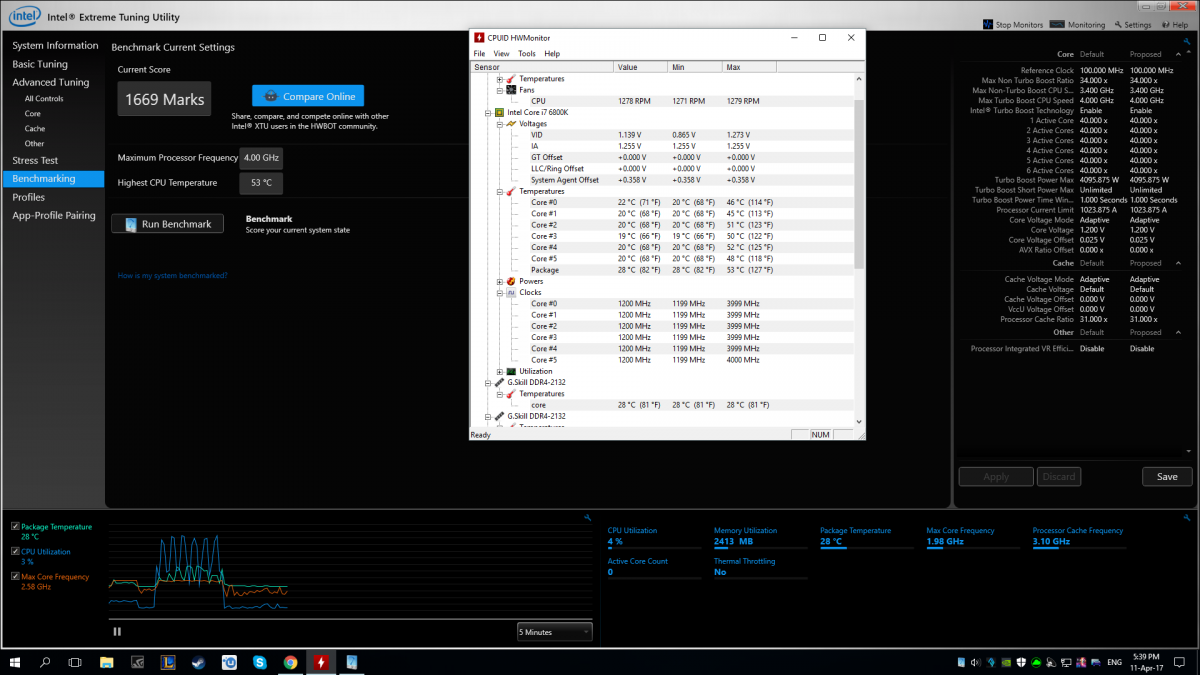Click the Save button in XTU
The height and width of the screenshot is (675, 1200).
[1167, 477]
